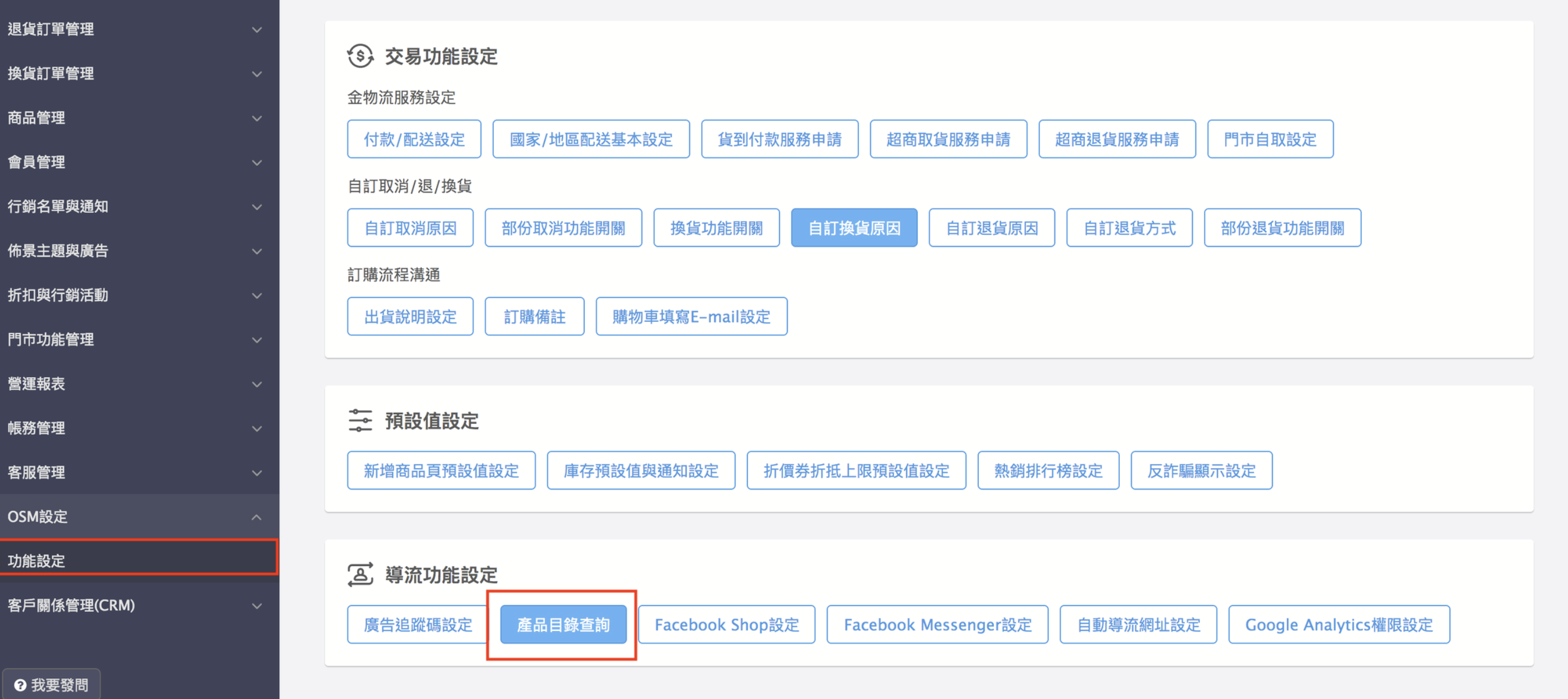Image resolution: width=1568 pixels, height=699 pixels.
Task: Collapse the OSM設定 menu chevron
Action: pos(257,516)
